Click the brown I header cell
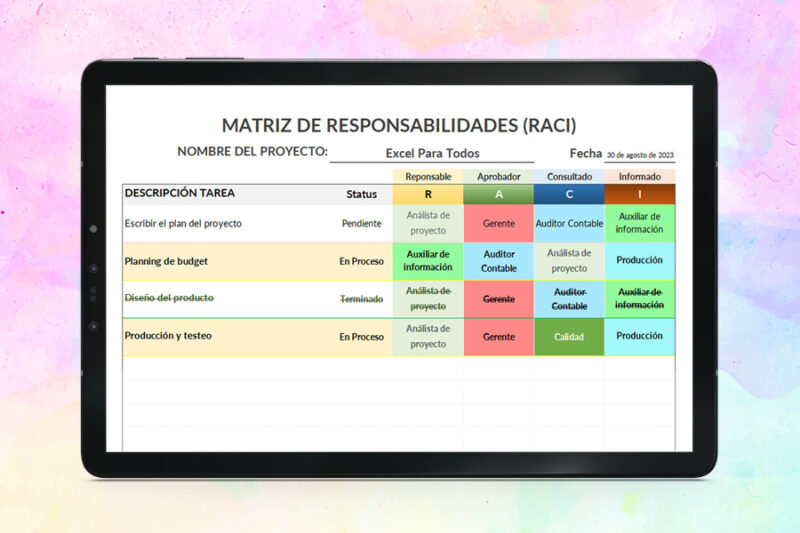800x533 pixels. click(x=640, y=194)
